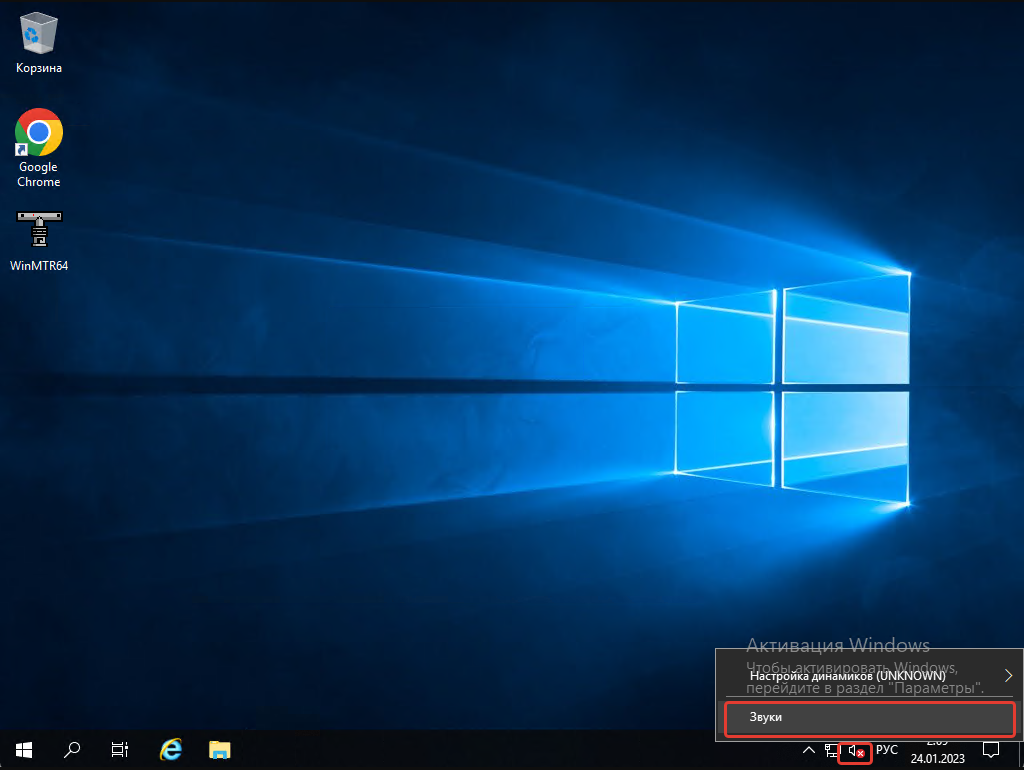The height and width of the screenshot is (770, 1024).
Task: Click the arrow beside Настройка динамиков
Action: (x=1008, y=676)
